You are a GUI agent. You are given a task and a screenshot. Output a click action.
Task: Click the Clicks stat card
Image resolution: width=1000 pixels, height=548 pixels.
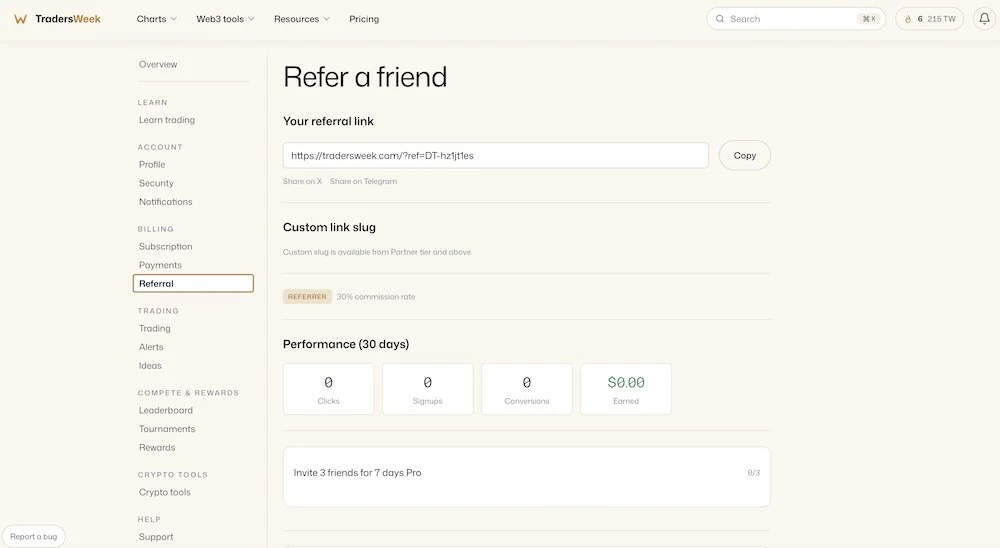click(x=328, y=389)
